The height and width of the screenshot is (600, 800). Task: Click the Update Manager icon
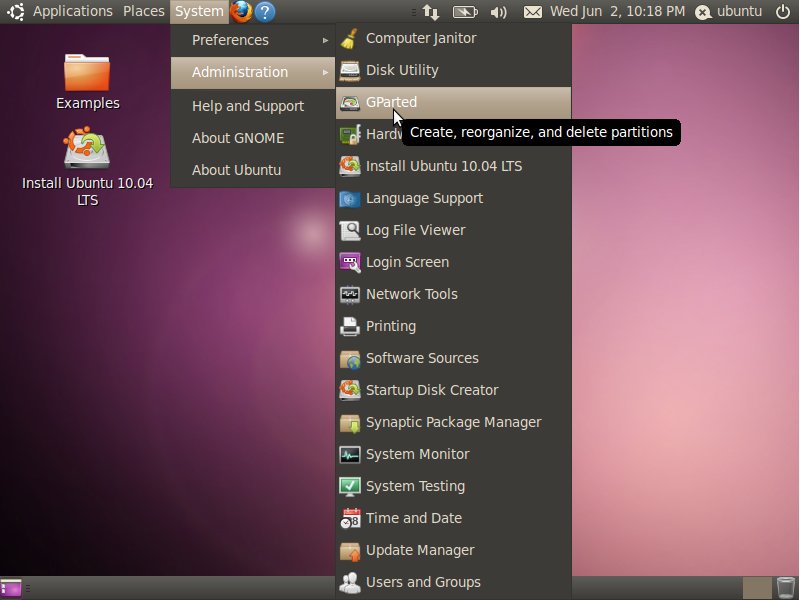(x=349, y=551)
